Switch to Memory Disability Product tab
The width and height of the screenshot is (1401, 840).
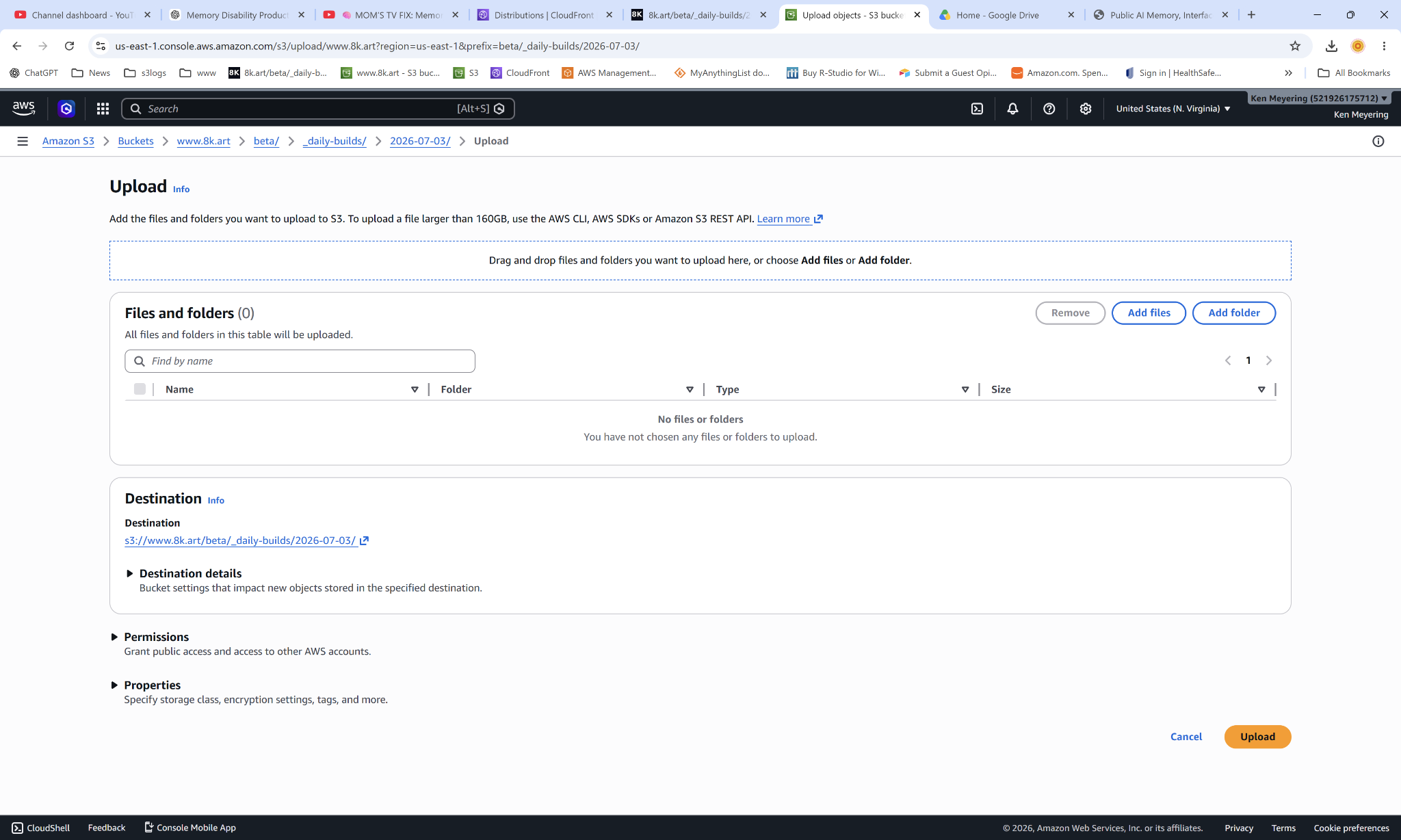[x=237, y=14]
